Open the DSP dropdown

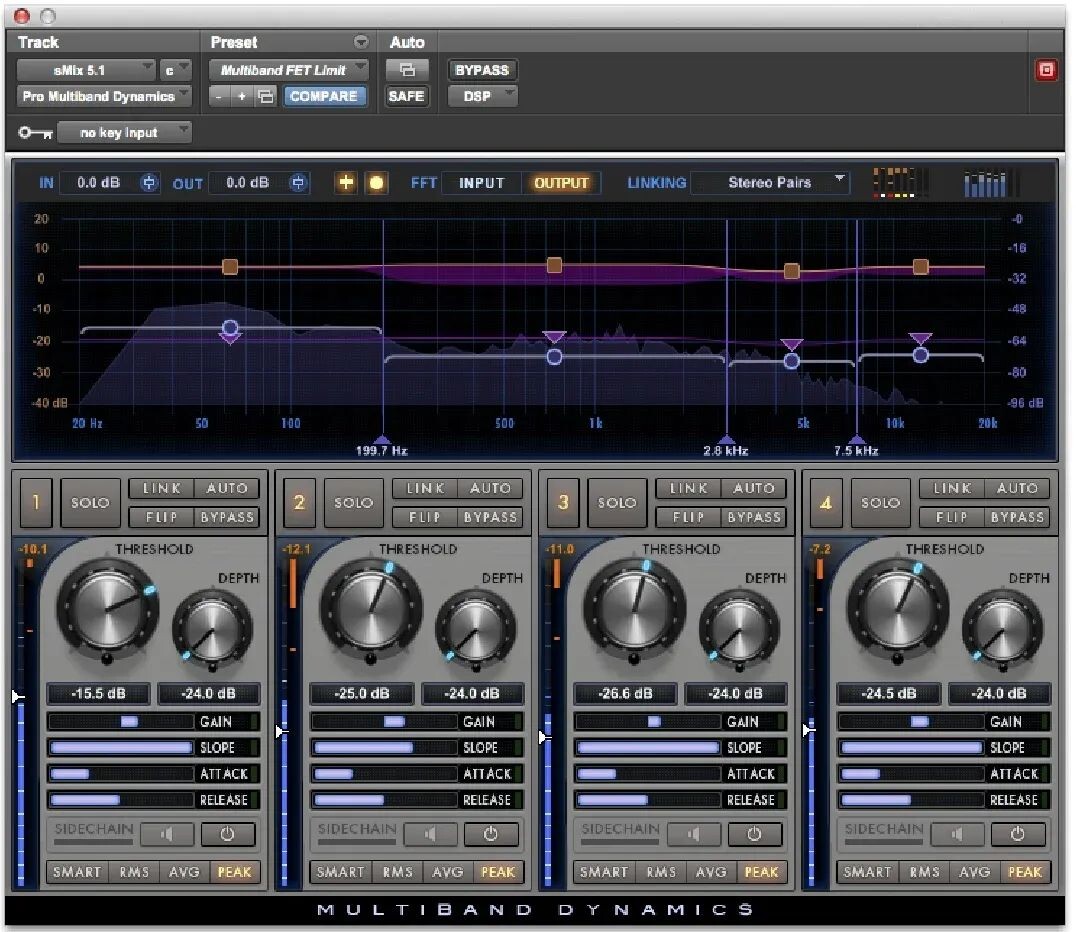pyautogui.click(x=482, y=96)
